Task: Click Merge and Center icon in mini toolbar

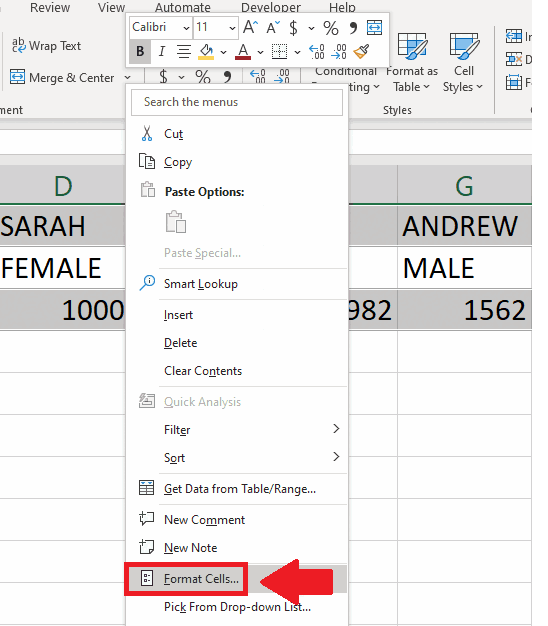Action: (374, 28)
